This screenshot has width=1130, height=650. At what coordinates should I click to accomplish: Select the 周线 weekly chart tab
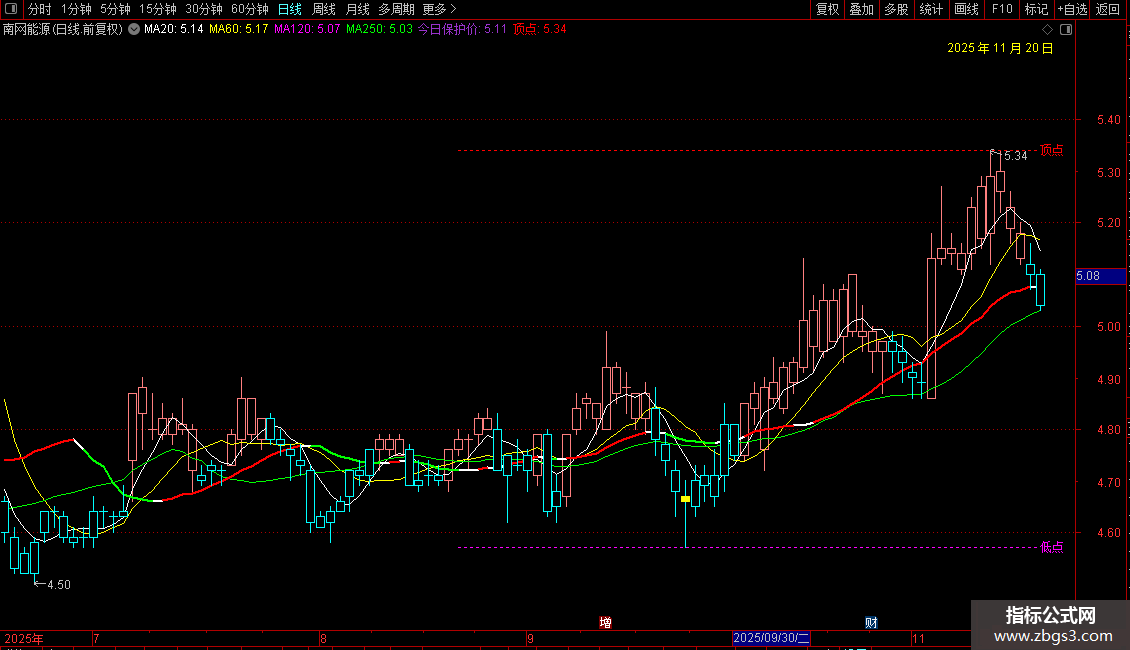click(324, 9)
